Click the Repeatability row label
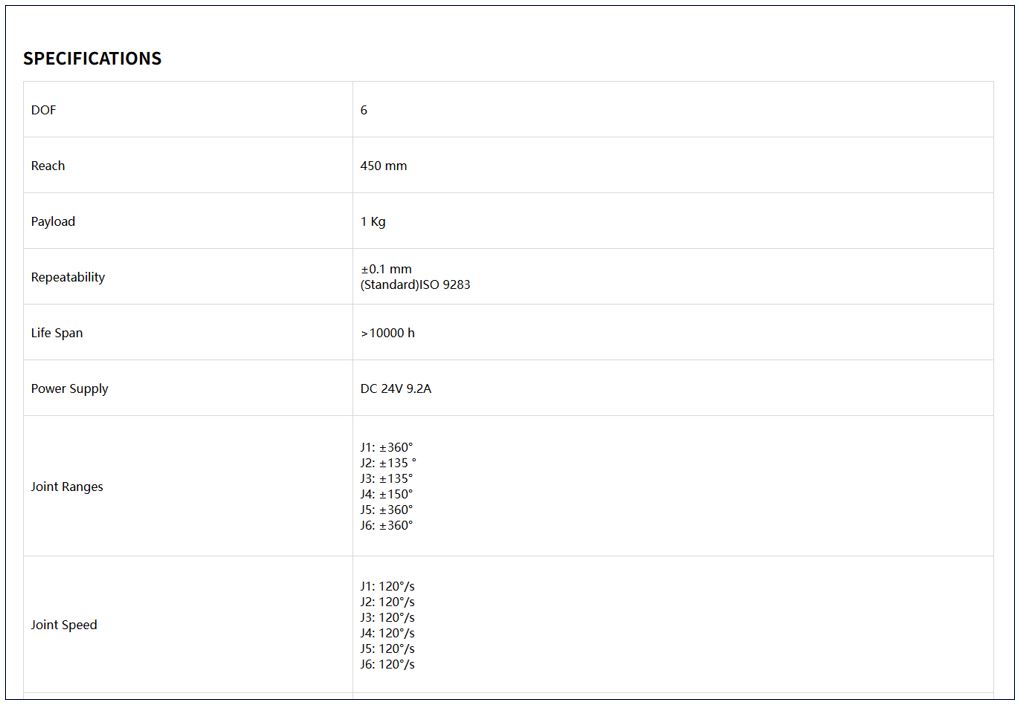The image size is (1021, 705). (x=68, y=277)
